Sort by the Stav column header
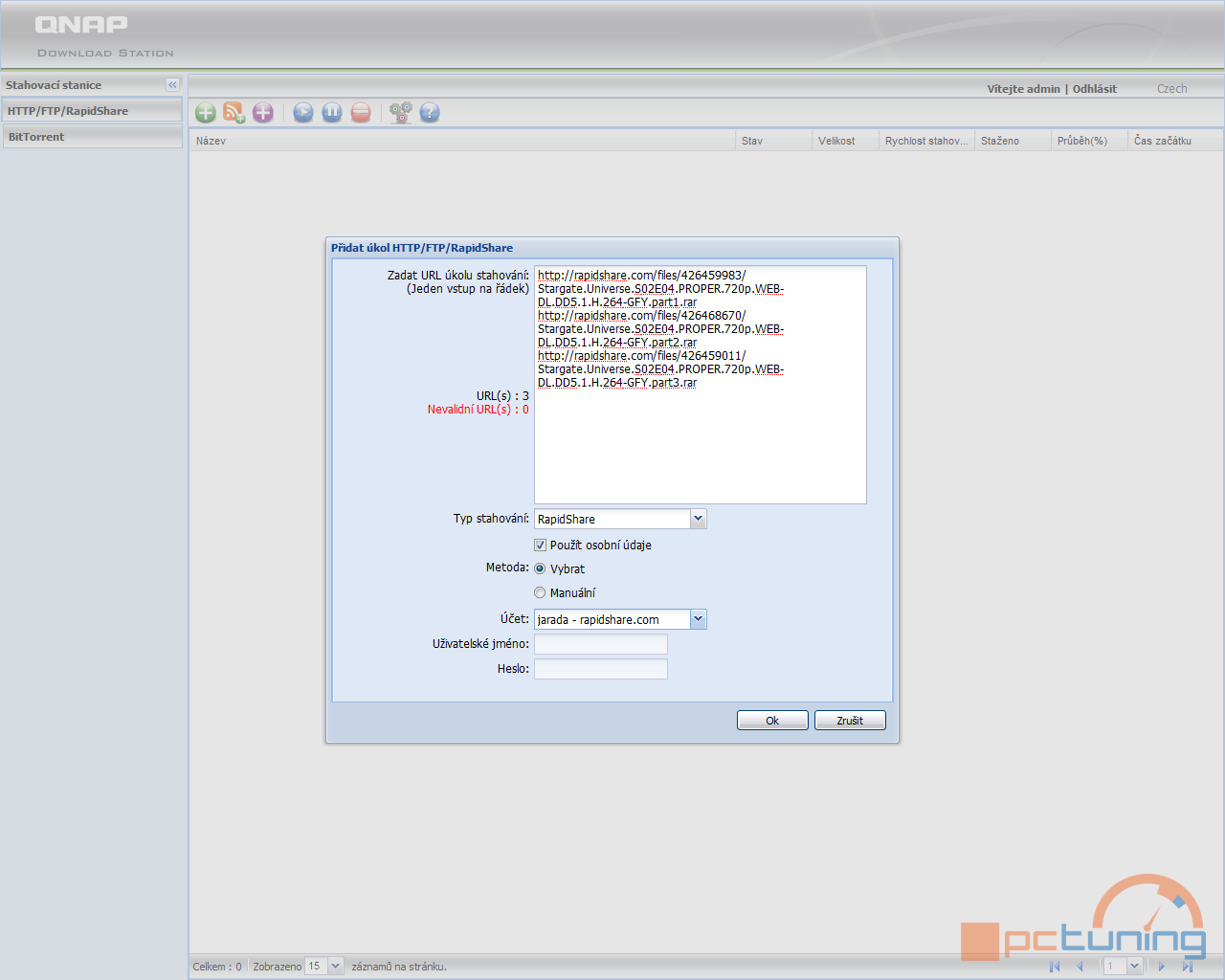 [773, 141]
